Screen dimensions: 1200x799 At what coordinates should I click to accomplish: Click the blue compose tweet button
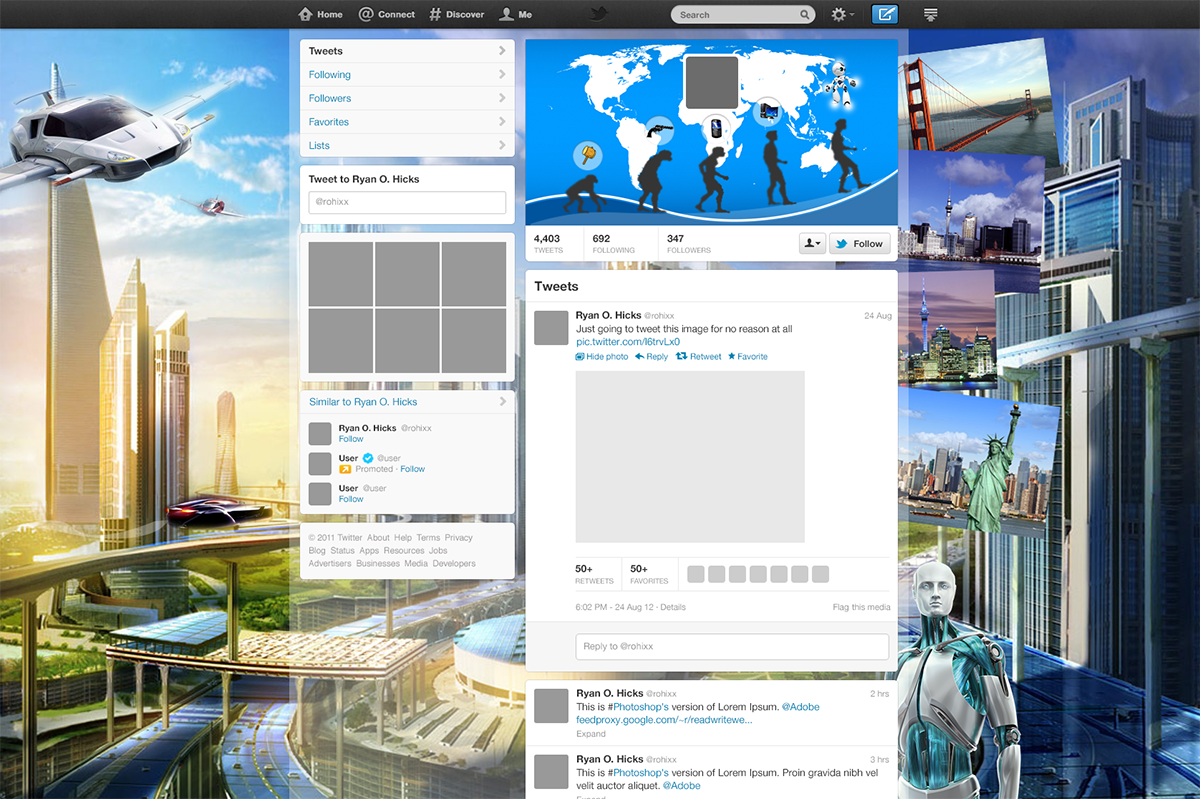click(x=885, y=14)
